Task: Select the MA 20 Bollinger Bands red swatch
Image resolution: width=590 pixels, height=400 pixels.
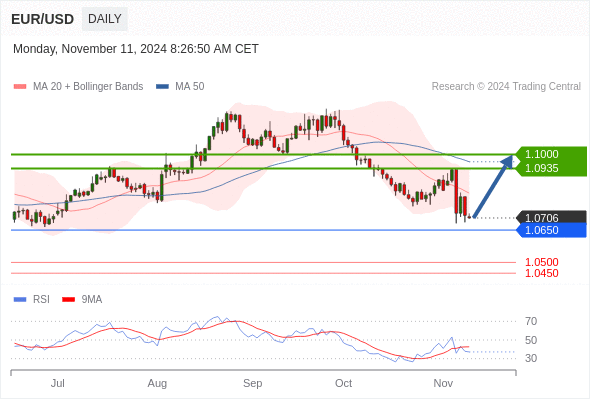Action: click(x=20, y=87)
